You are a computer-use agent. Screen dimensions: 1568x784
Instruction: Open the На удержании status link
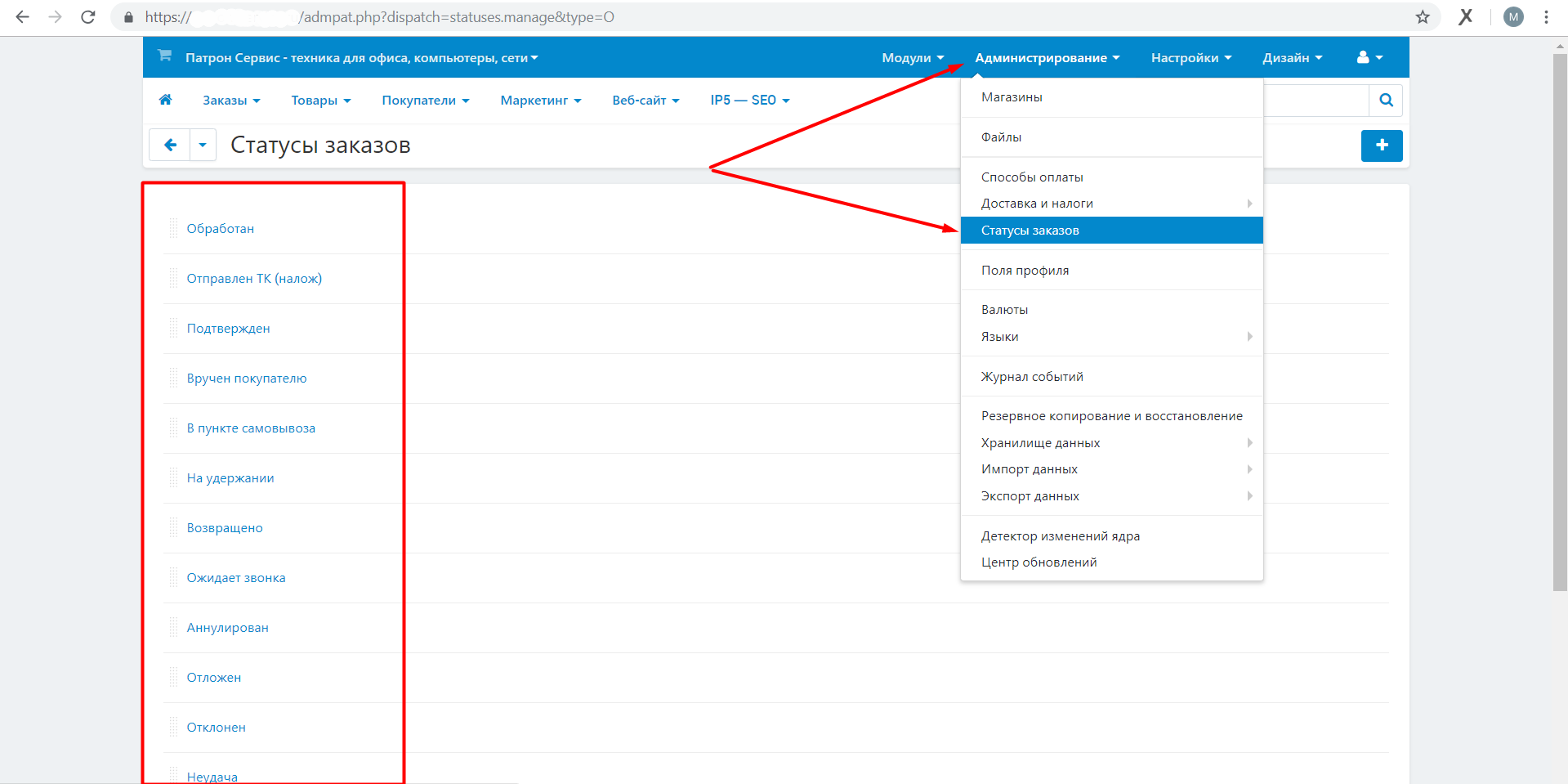[230, 477]
